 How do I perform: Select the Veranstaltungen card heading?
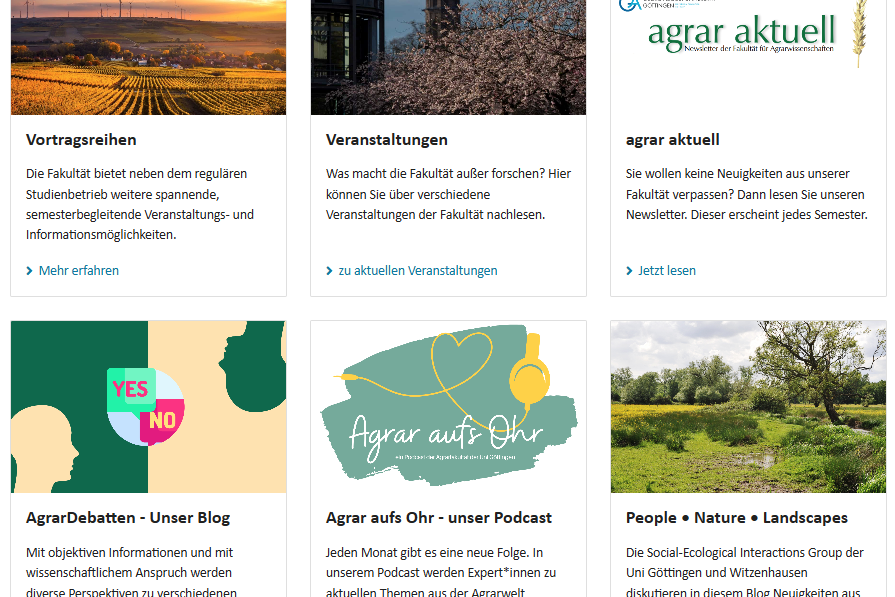pyautogui.click(x=386, y=140)
